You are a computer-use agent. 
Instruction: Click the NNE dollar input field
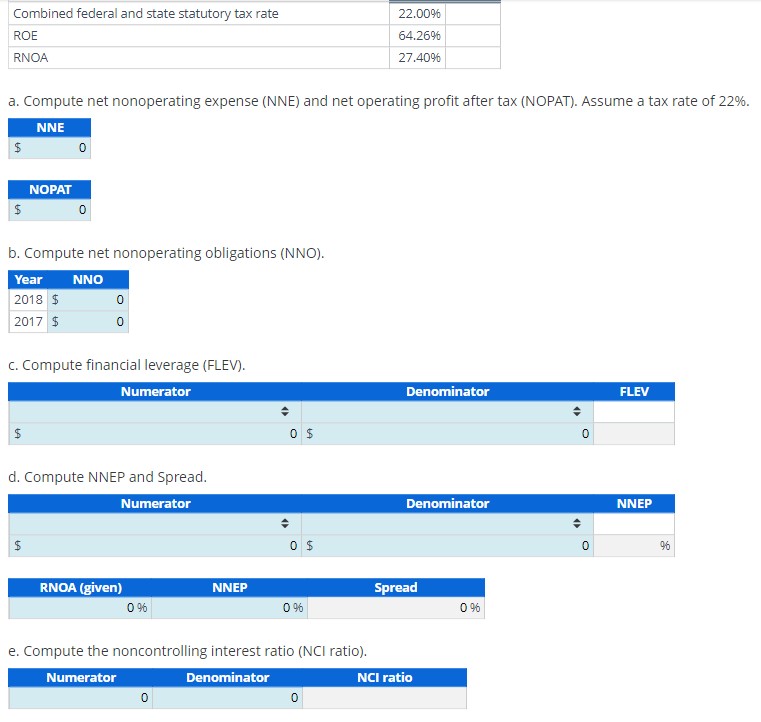[x=50, y=148]
